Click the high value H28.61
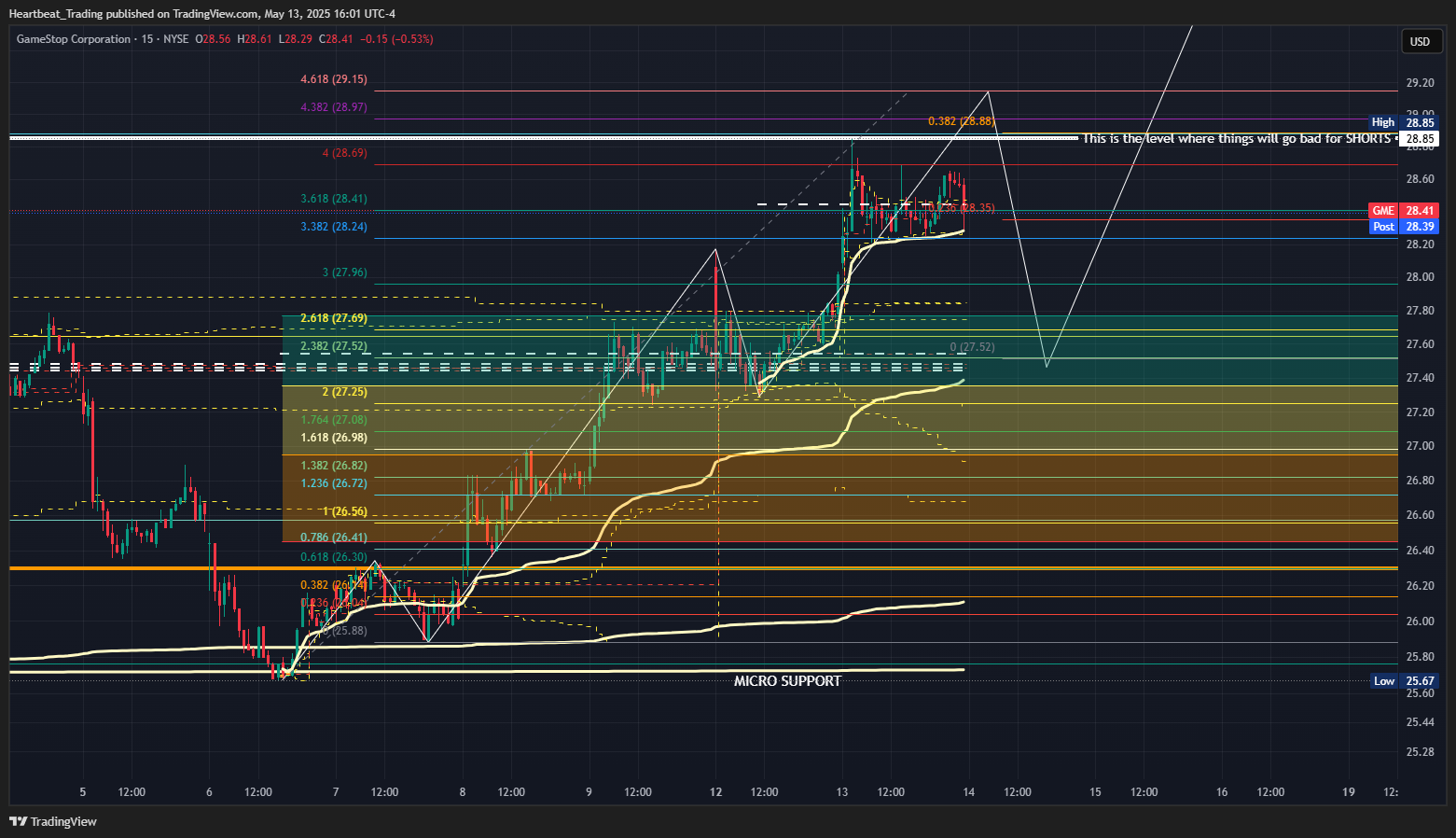 255,39
